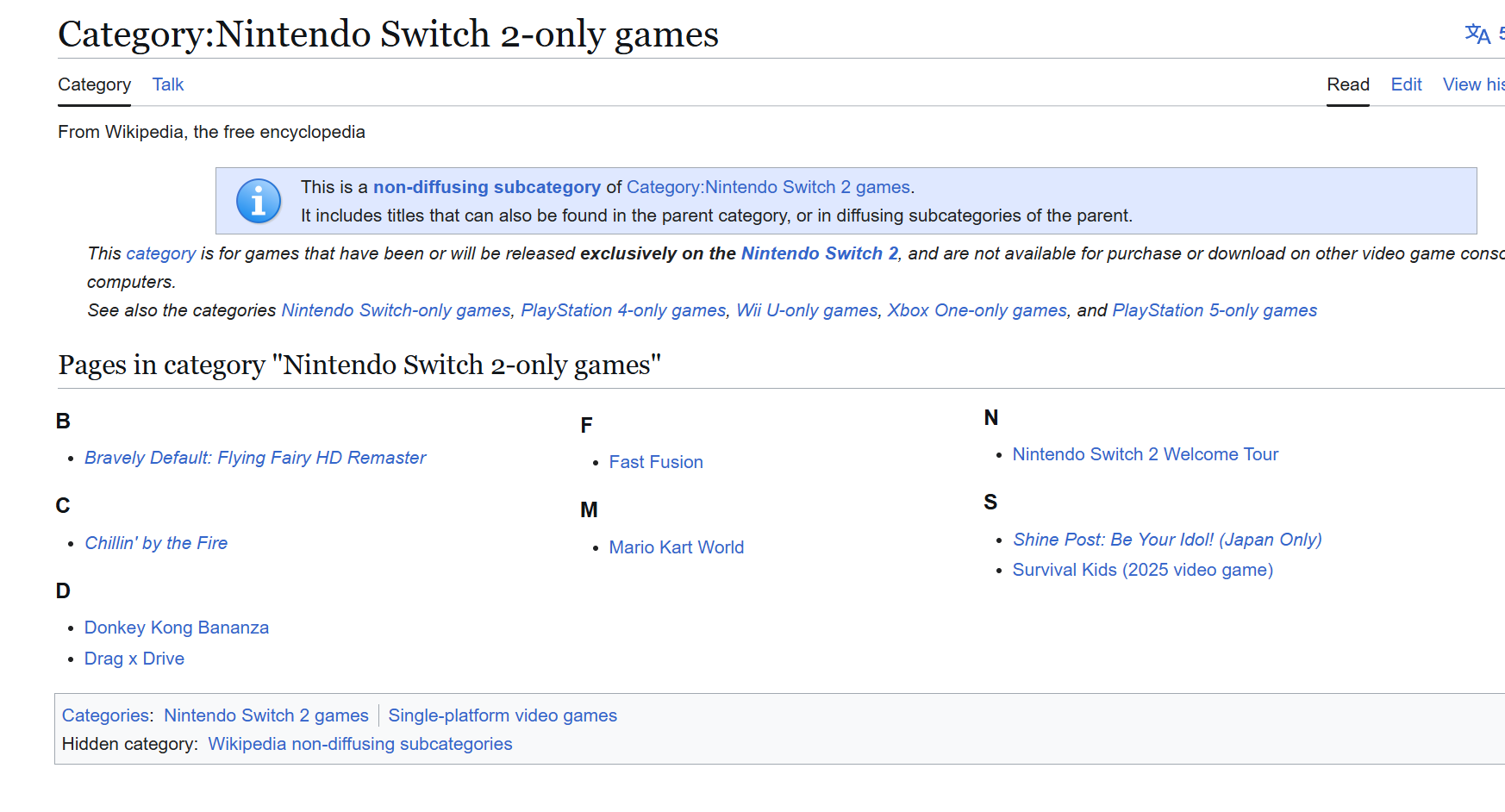Open the Fast Fusion page
1505x812 pixels.
tap(656, 462)
